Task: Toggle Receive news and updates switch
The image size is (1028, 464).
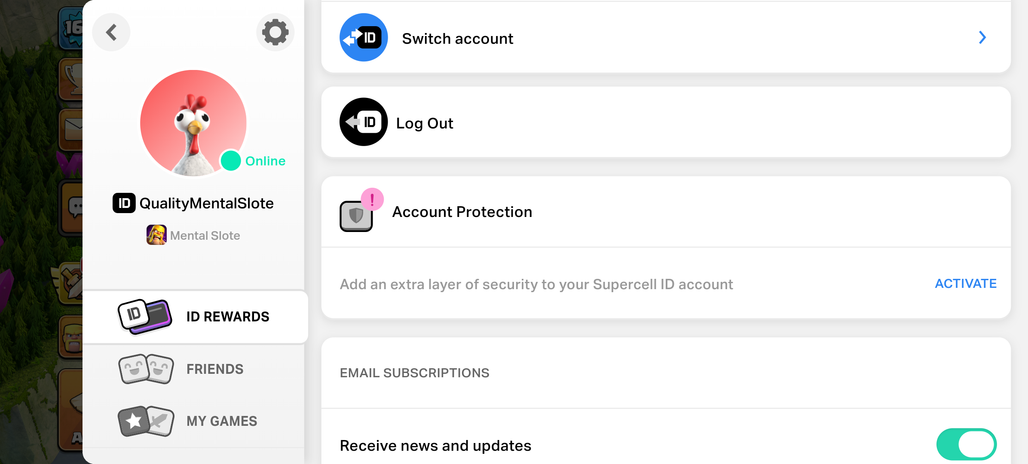Action: [966, 445]
